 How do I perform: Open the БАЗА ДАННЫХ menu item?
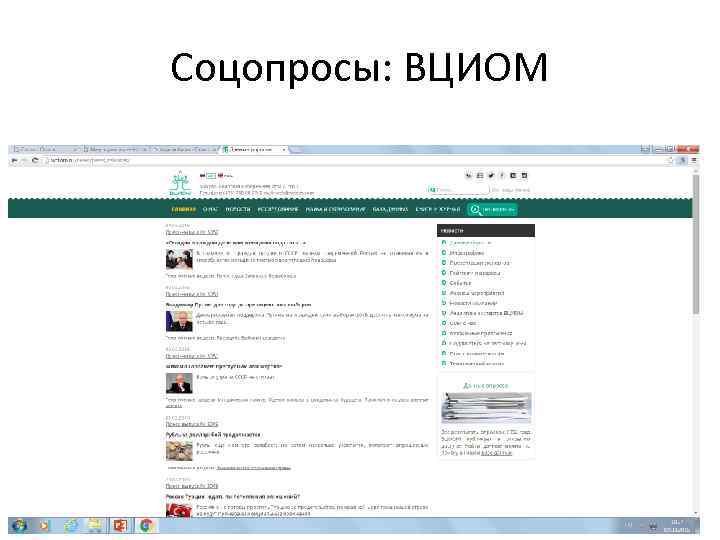click(x=390, y=209)
